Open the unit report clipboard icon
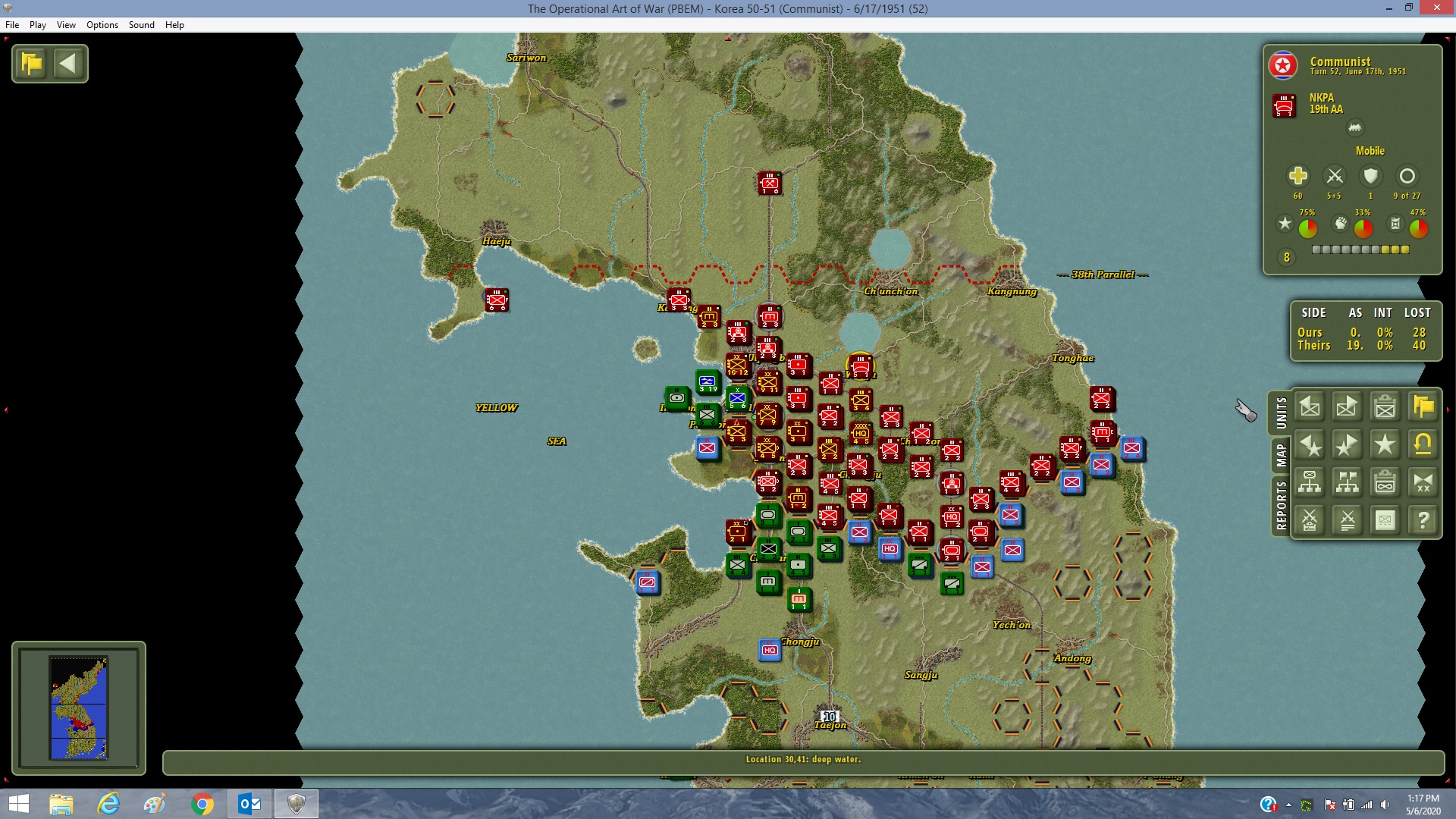Image resolution: width=1456 pixels, height=819 pixels. [x=1385, y=406]
